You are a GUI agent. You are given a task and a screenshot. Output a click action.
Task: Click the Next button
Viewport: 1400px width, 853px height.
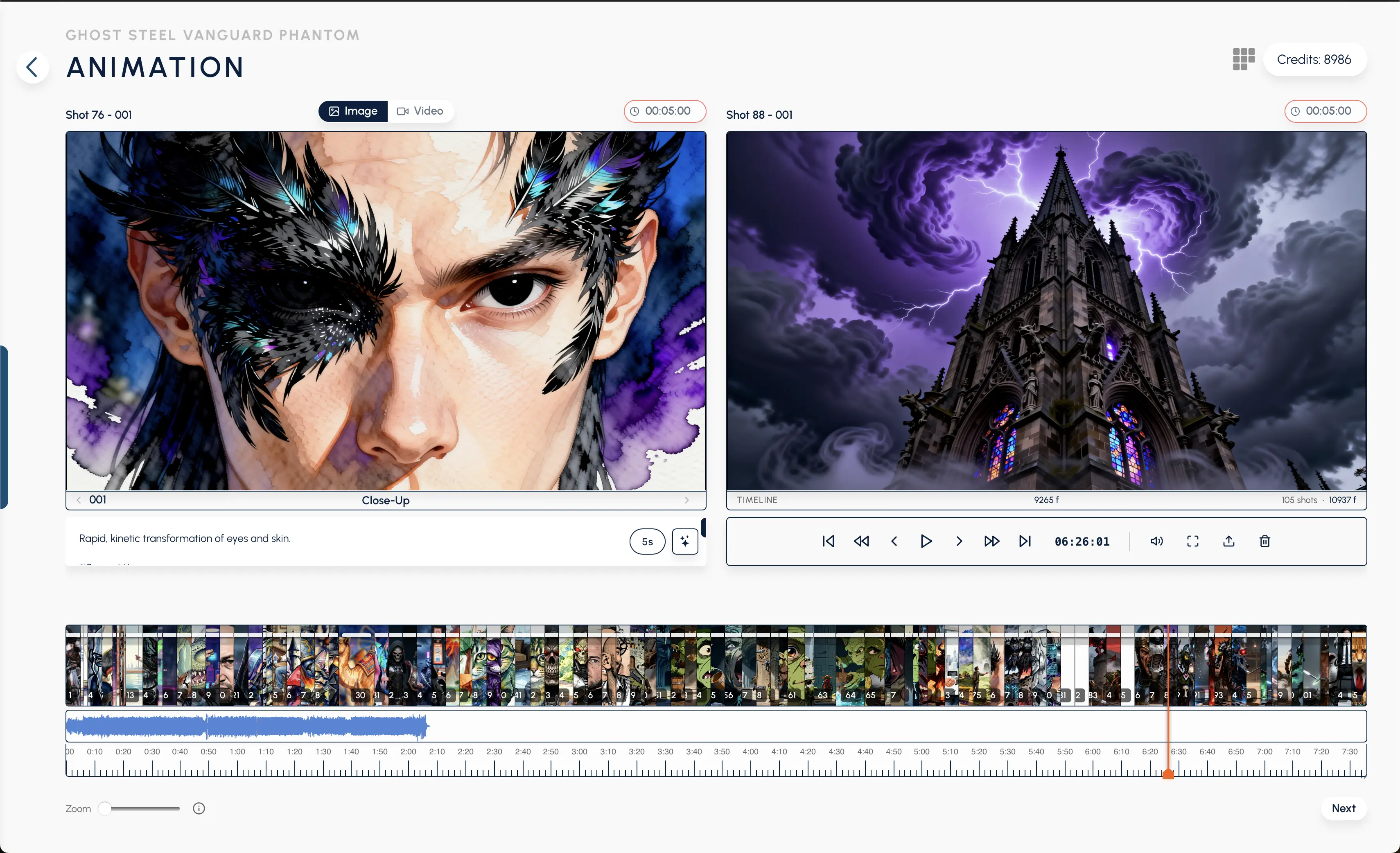point(1343,808)
